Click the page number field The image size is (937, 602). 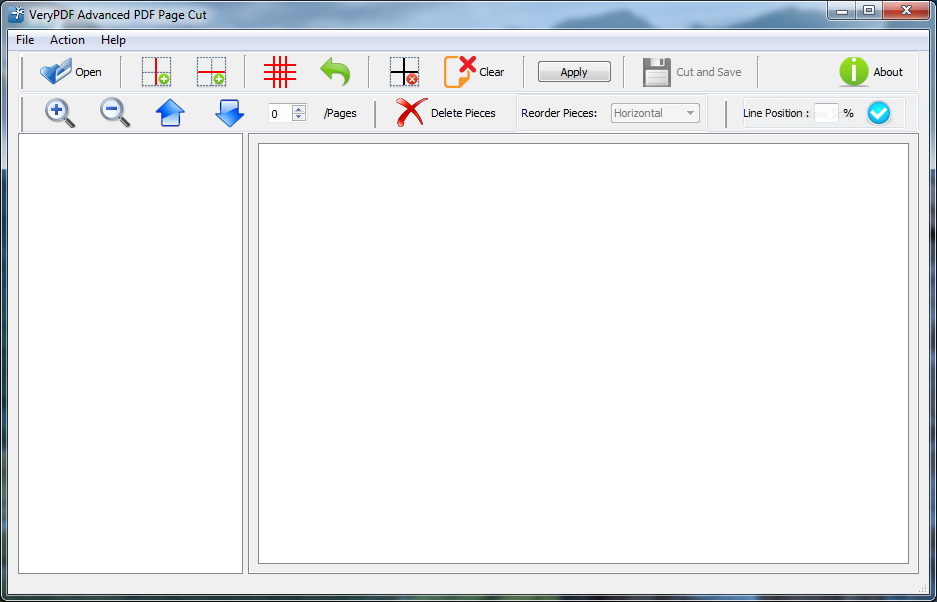280,113
